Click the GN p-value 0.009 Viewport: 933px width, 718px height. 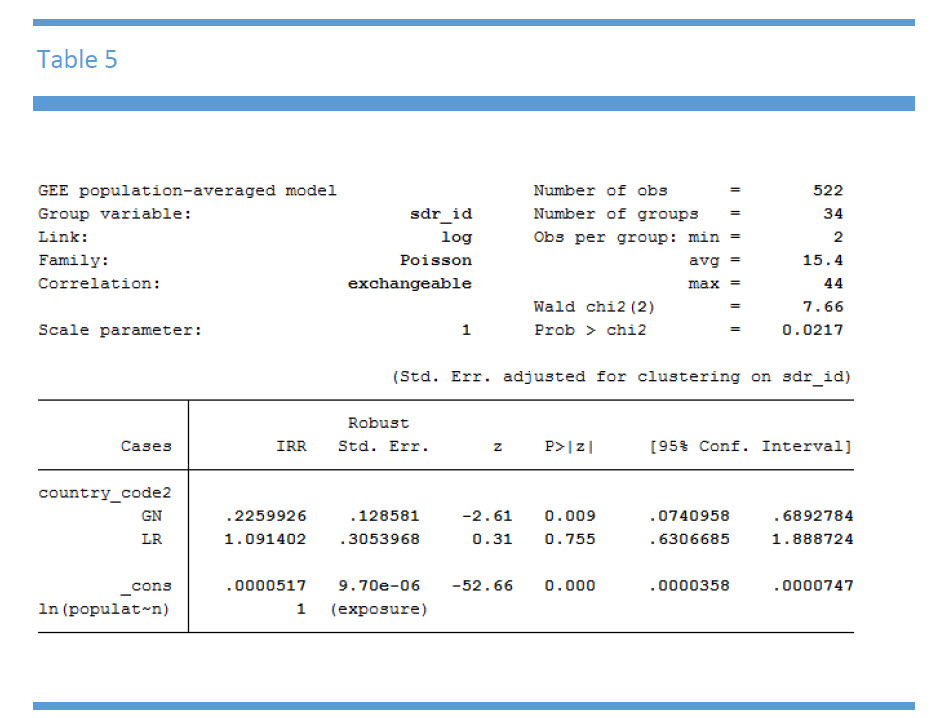(x=569, y=516)
